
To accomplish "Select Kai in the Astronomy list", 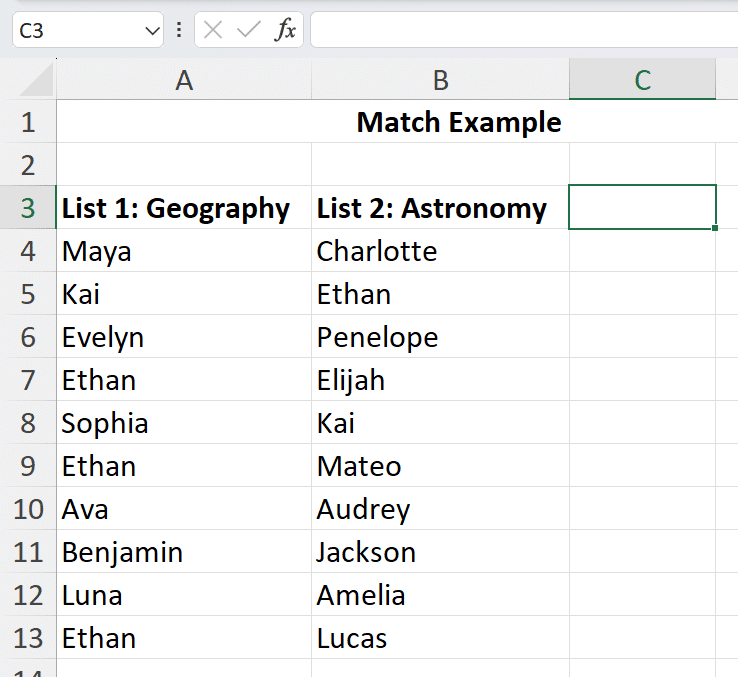I will (x=440, y=422).
